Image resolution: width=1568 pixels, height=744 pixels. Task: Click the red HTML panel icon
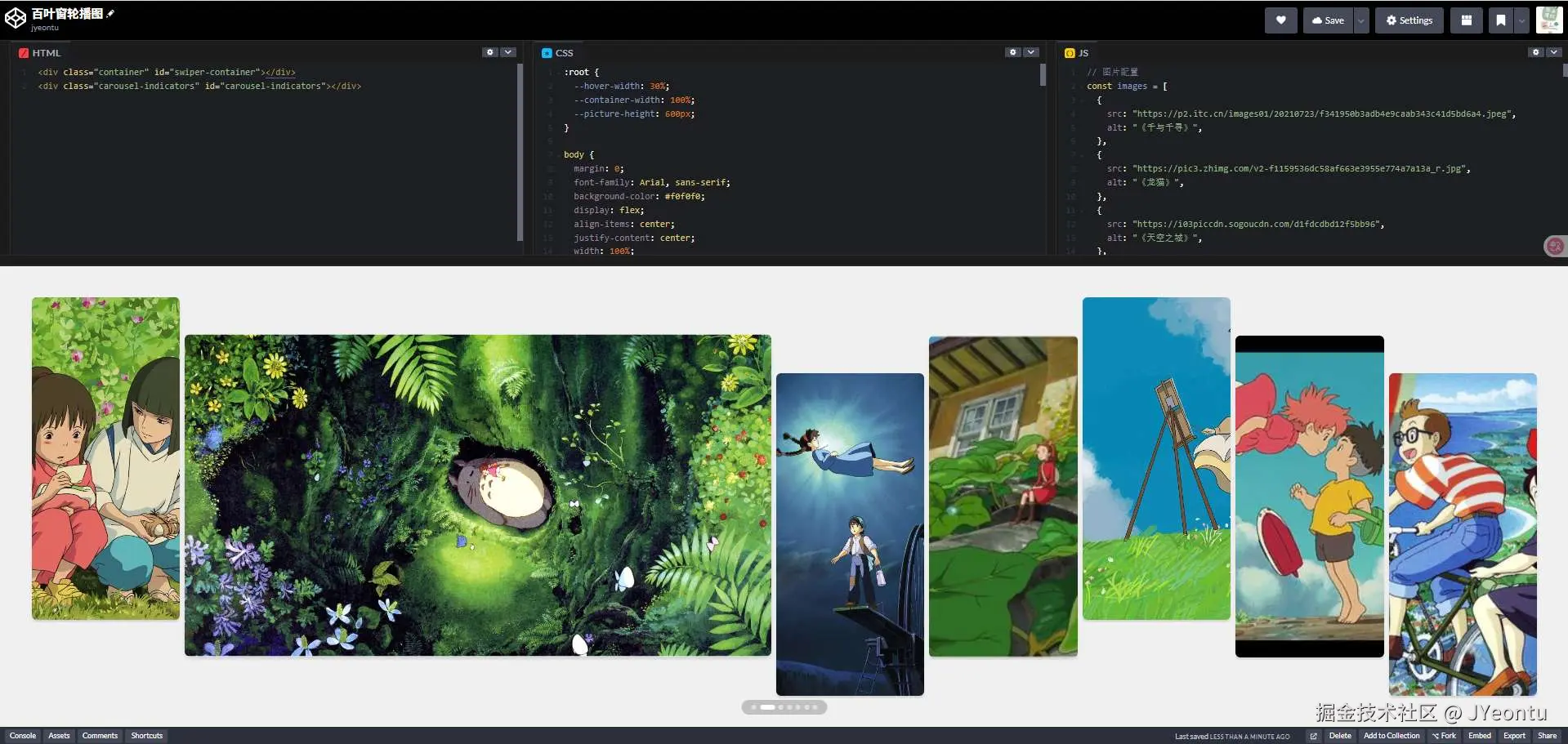[x=24, y=53]
